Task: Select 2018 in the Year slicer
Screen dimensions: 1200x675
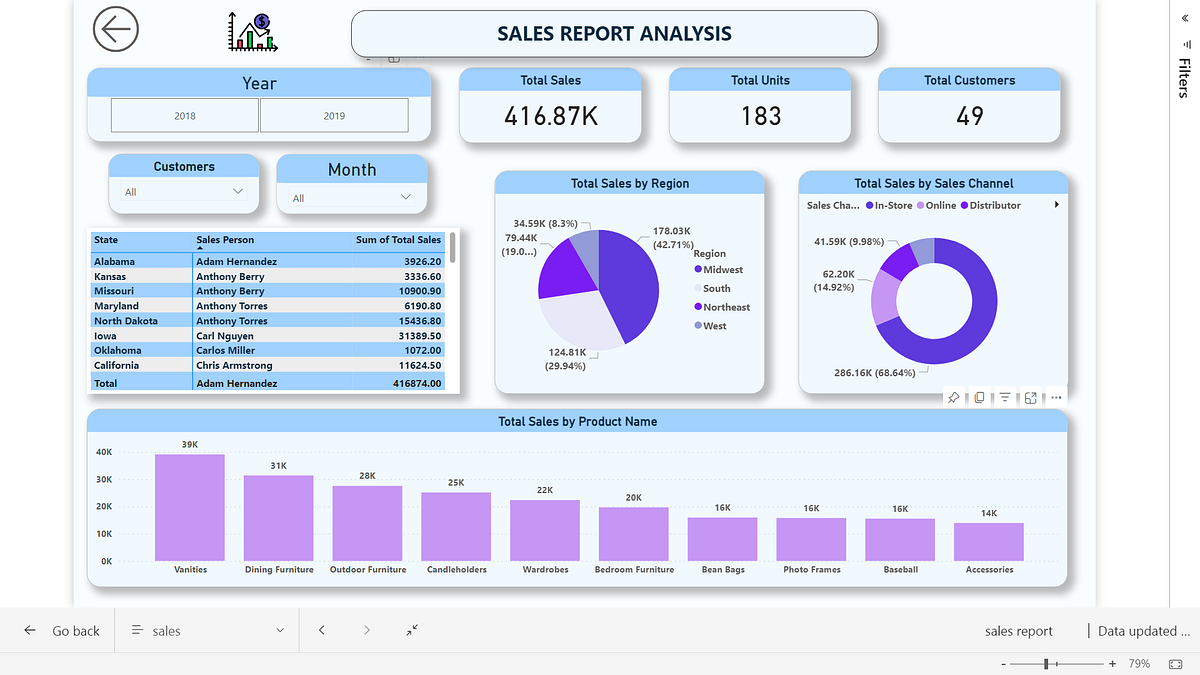Action: 184,115
